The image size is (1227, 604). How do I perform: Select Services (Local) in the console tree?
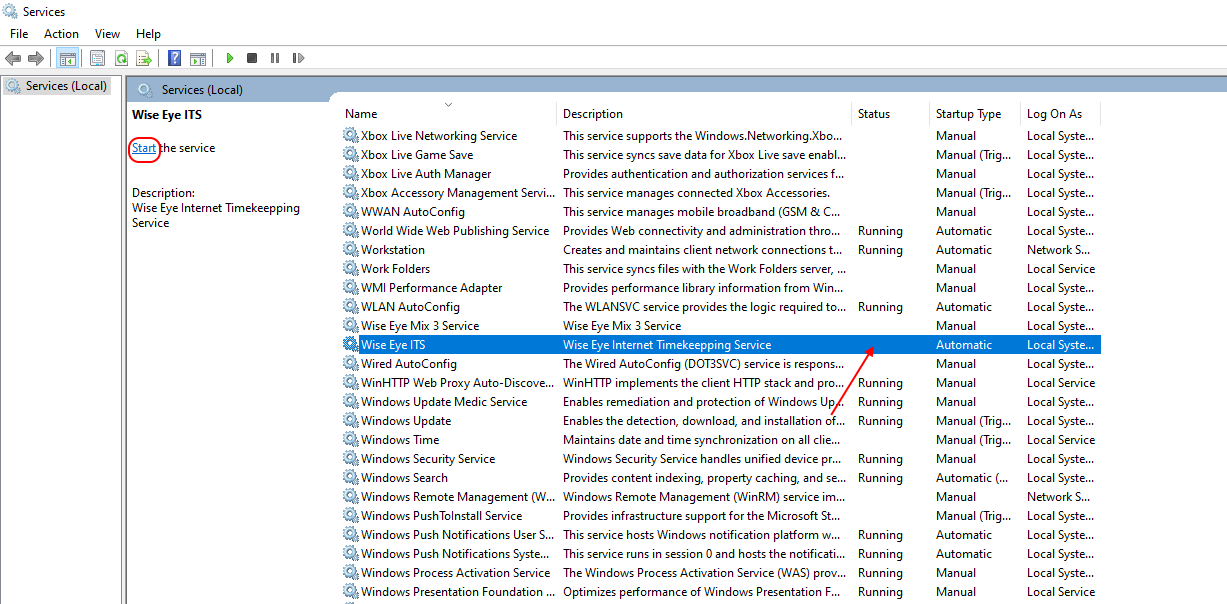[66, 86]
